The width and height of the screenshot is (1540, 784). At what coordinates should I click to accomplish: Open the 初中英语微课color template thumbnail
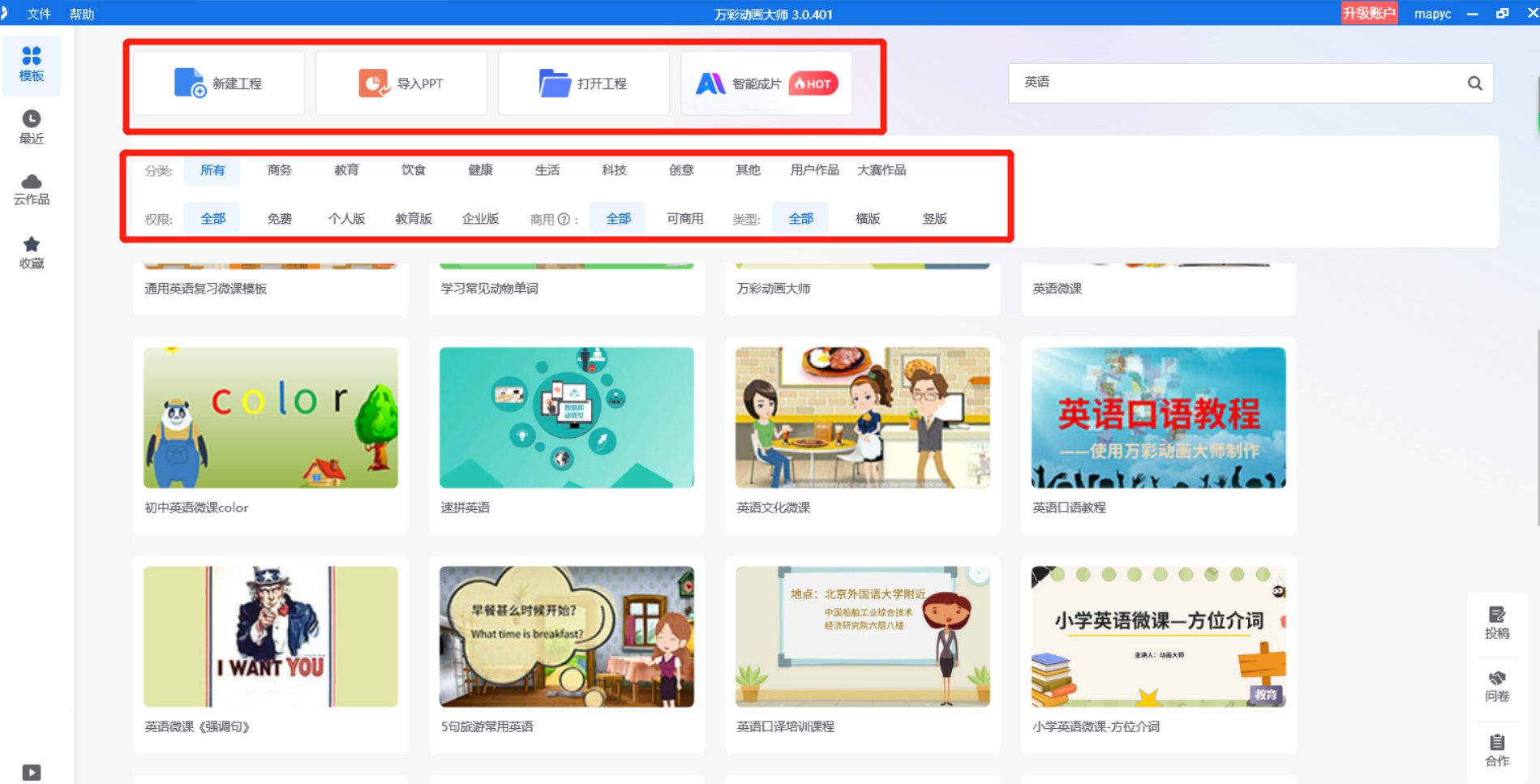[x=271, y=418]
